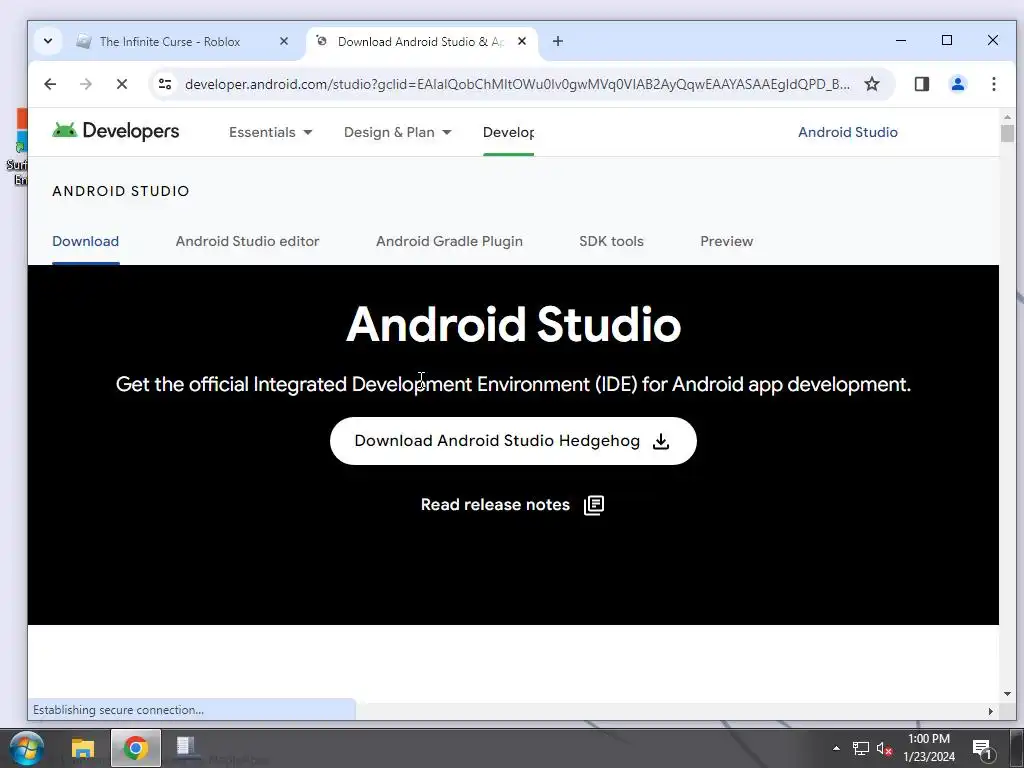Click the scrollbar down arrow
Screen dimensions: 1024x768
(1007, 694)
